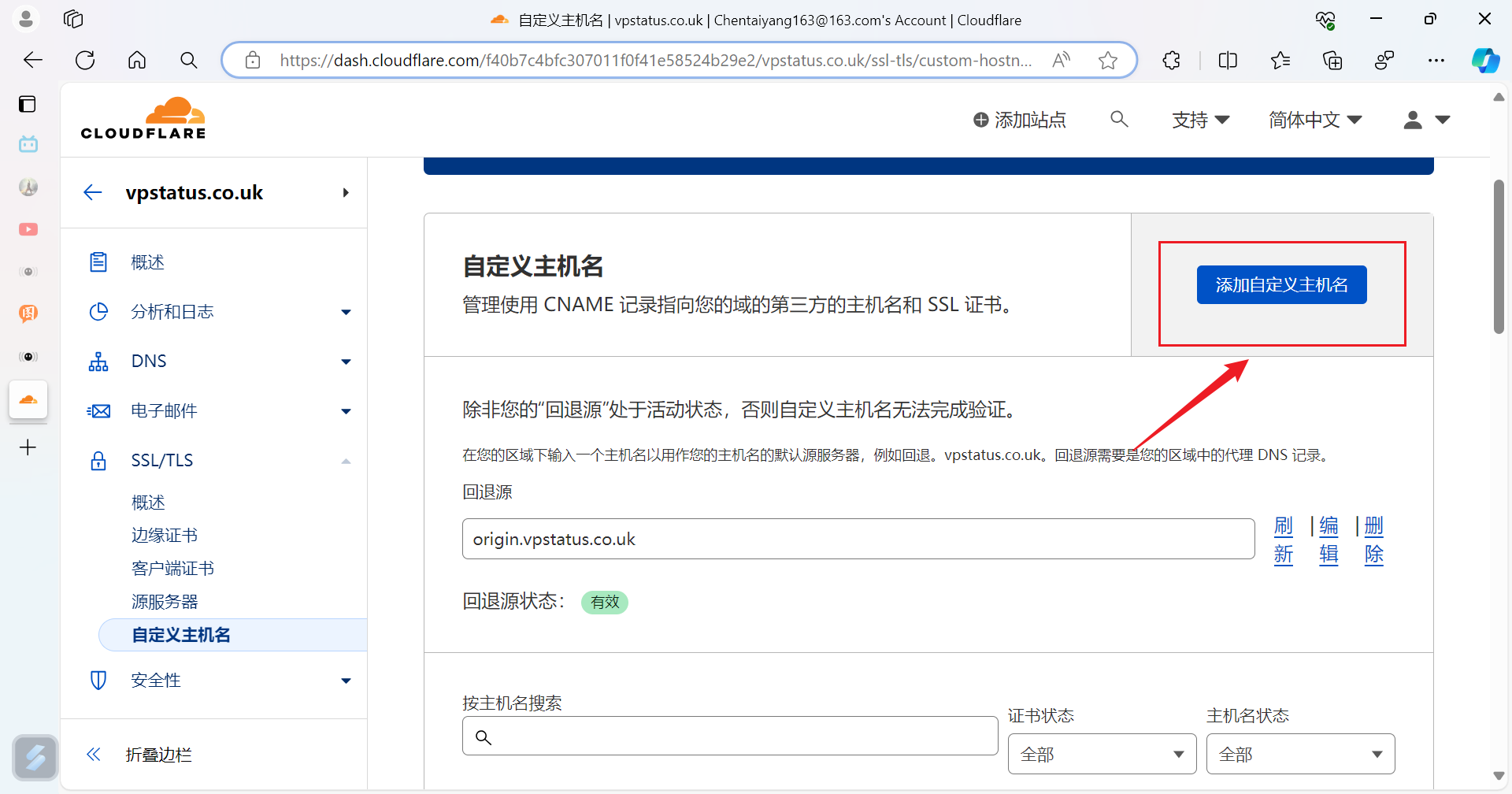Click the browser address bar URL
This screenshot has width=1512, height=794.
655,60
